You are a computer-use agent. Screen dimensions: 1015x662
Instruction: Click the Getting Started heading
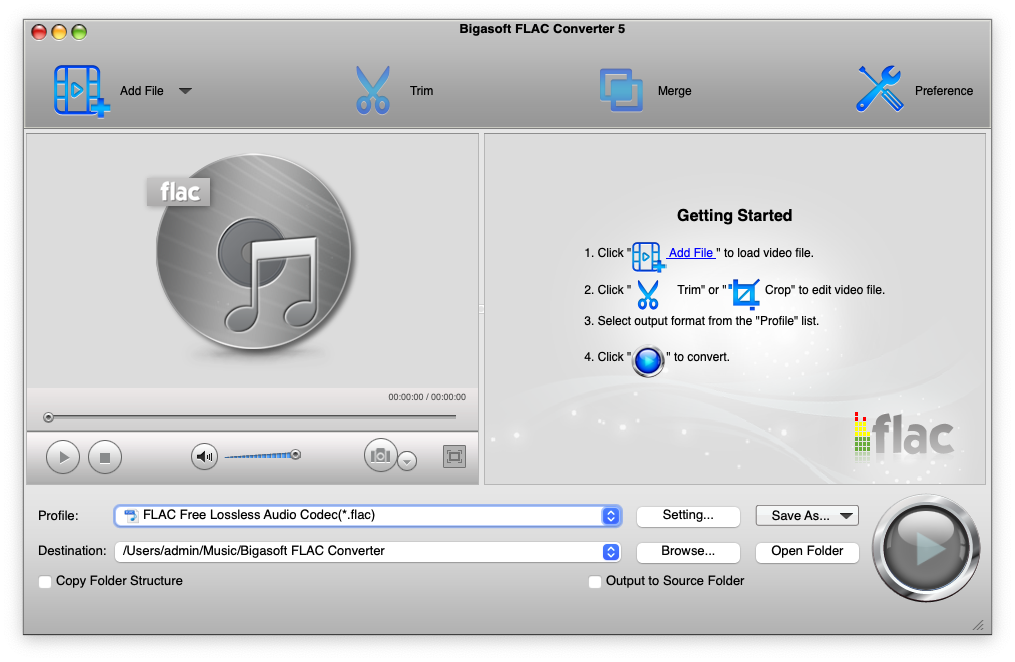(x=734, y=215)
